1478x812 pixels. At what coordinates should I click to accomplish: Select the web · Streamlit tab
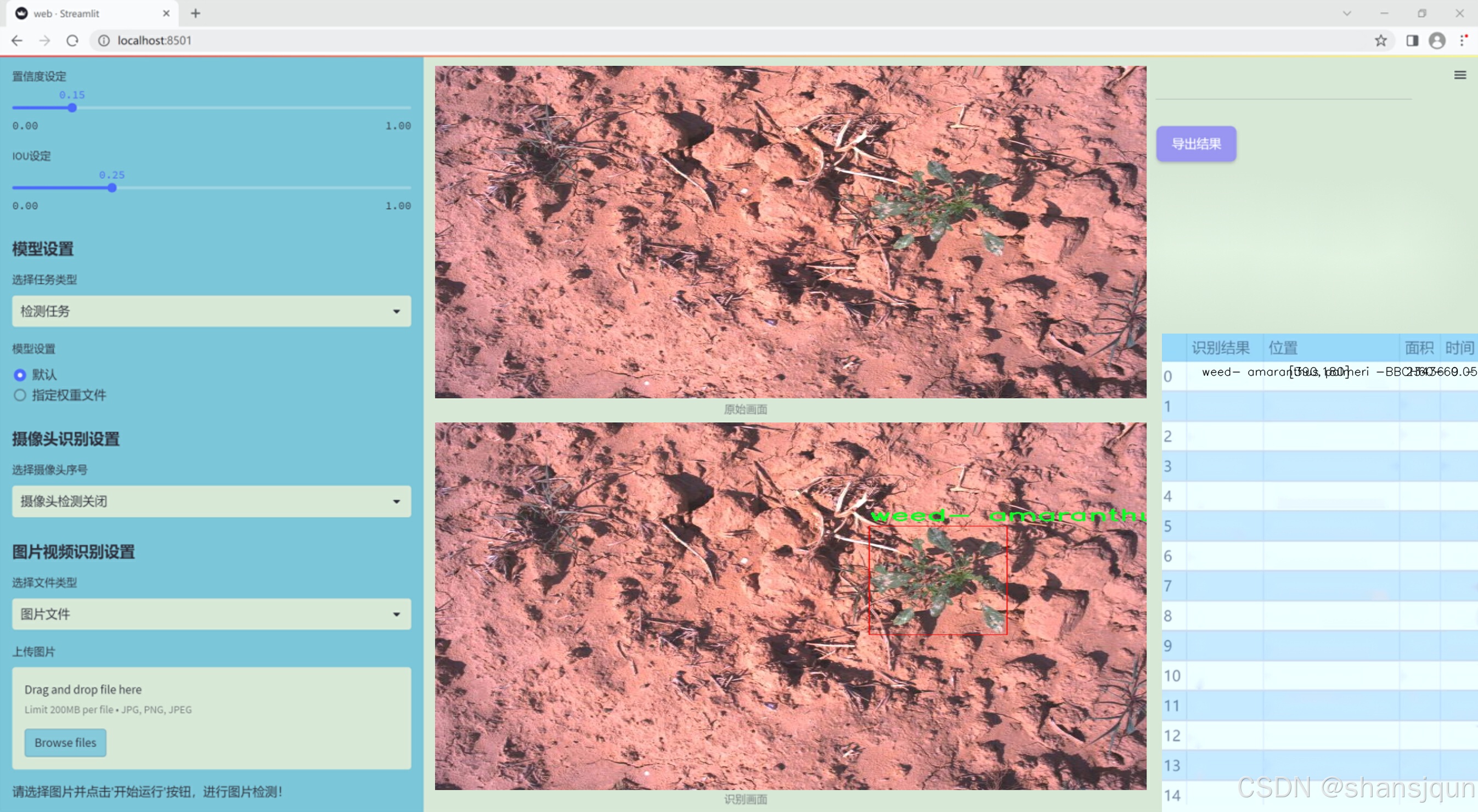tap(93, 13)
